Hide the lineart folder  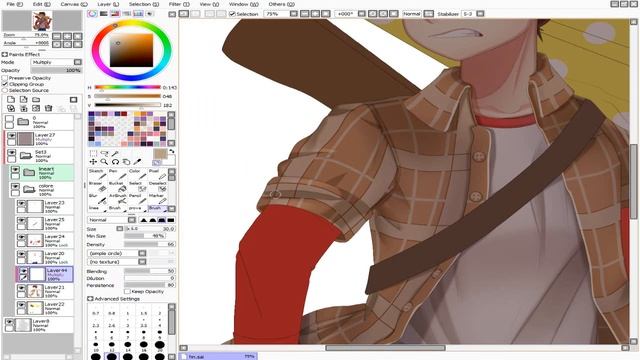click(15, 170)
